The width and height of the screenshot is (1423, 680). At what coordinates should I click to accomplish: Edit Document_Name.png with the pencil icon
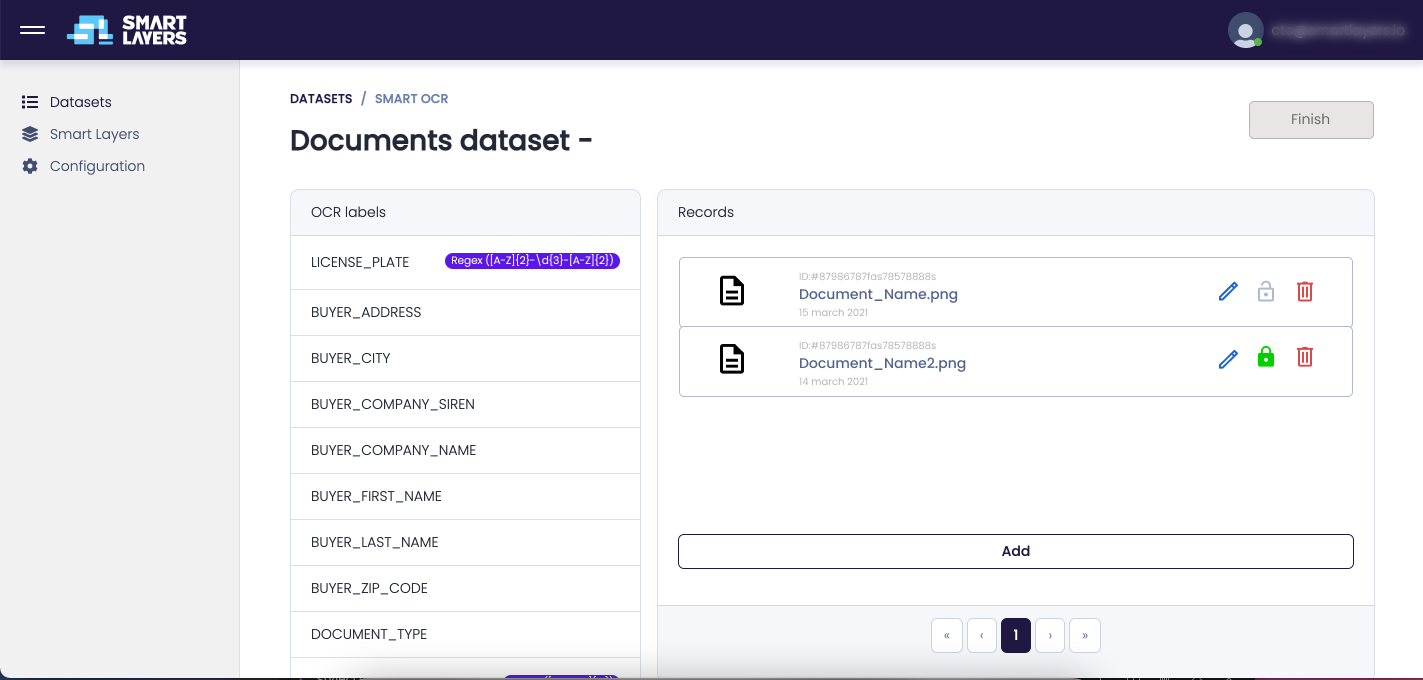1228,292
